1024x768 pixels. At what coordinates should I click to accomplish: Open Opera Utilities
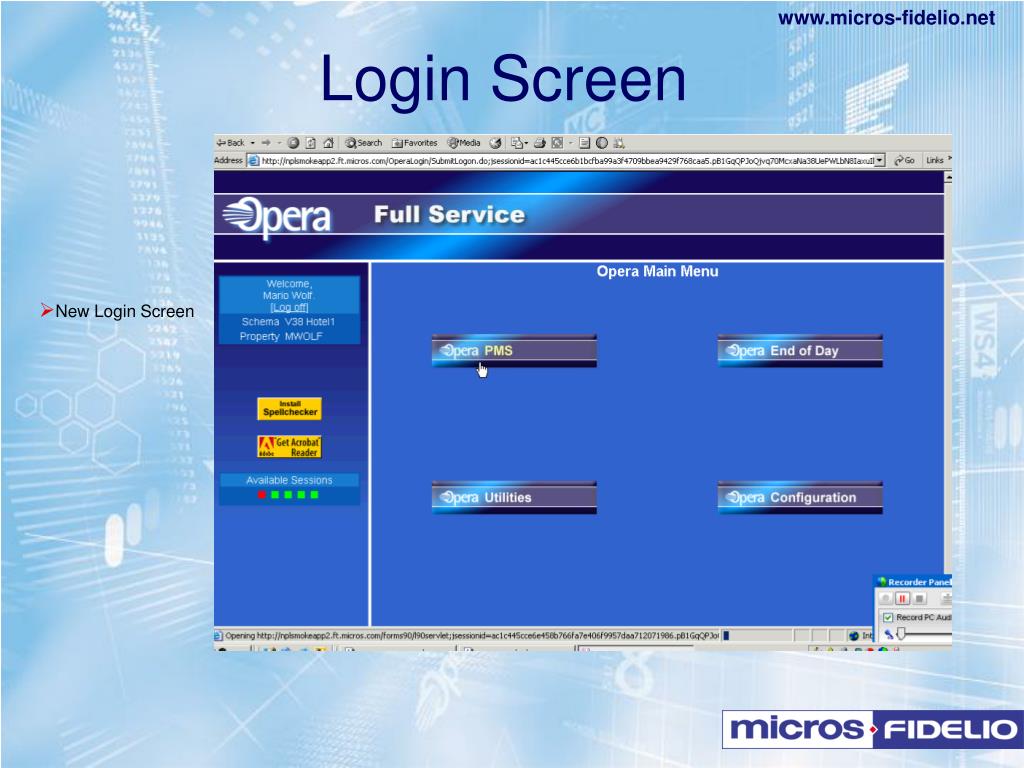click(x=514, y=498)
